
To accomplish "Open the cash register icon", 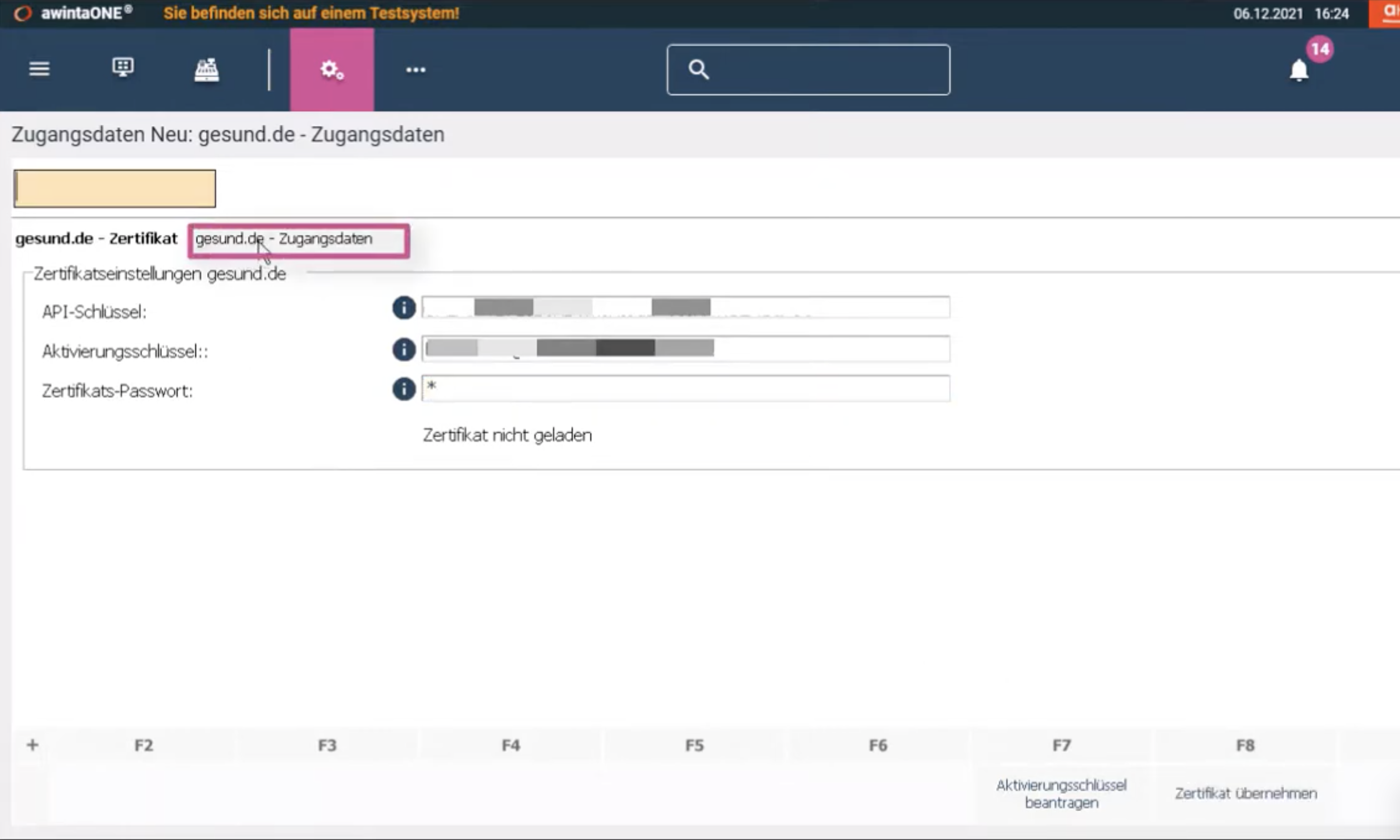I will [207, 69].
